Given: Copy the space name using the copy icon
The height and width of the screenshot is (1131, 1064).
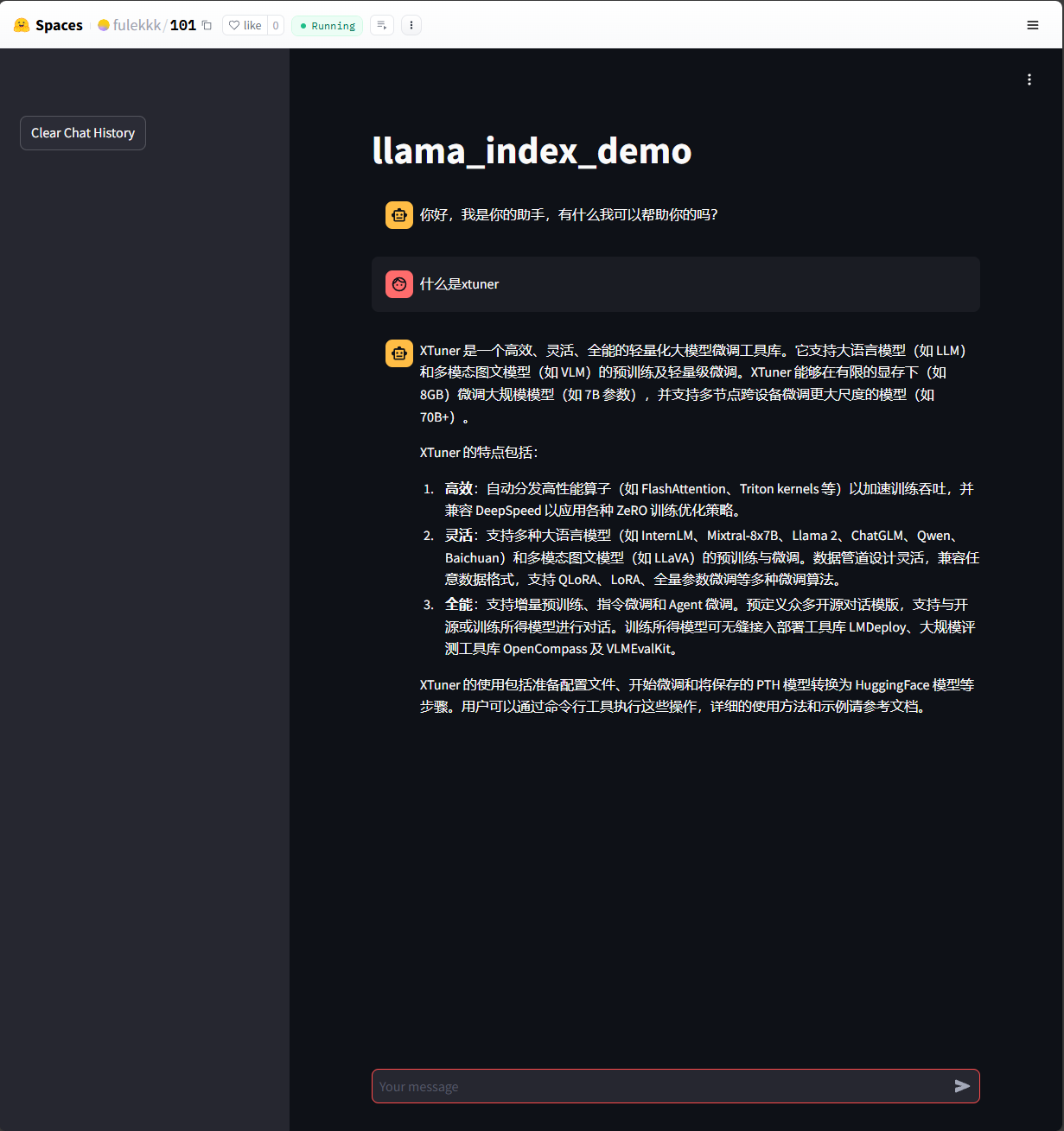Looking at the screenshot, I should pos(206,25).
